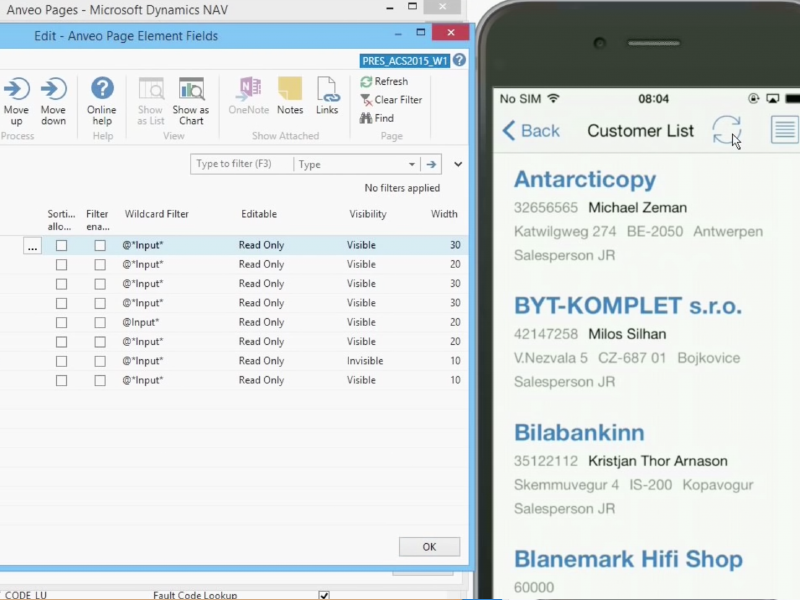Toggle Sorting allowed checkbox in first row
Screen dimensions: 800x600
point(61,245)
